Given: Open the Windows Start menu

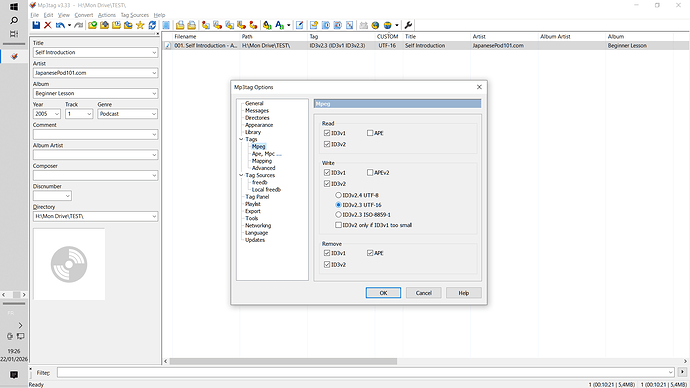Looking at the screenshot, I should (14, 7).
